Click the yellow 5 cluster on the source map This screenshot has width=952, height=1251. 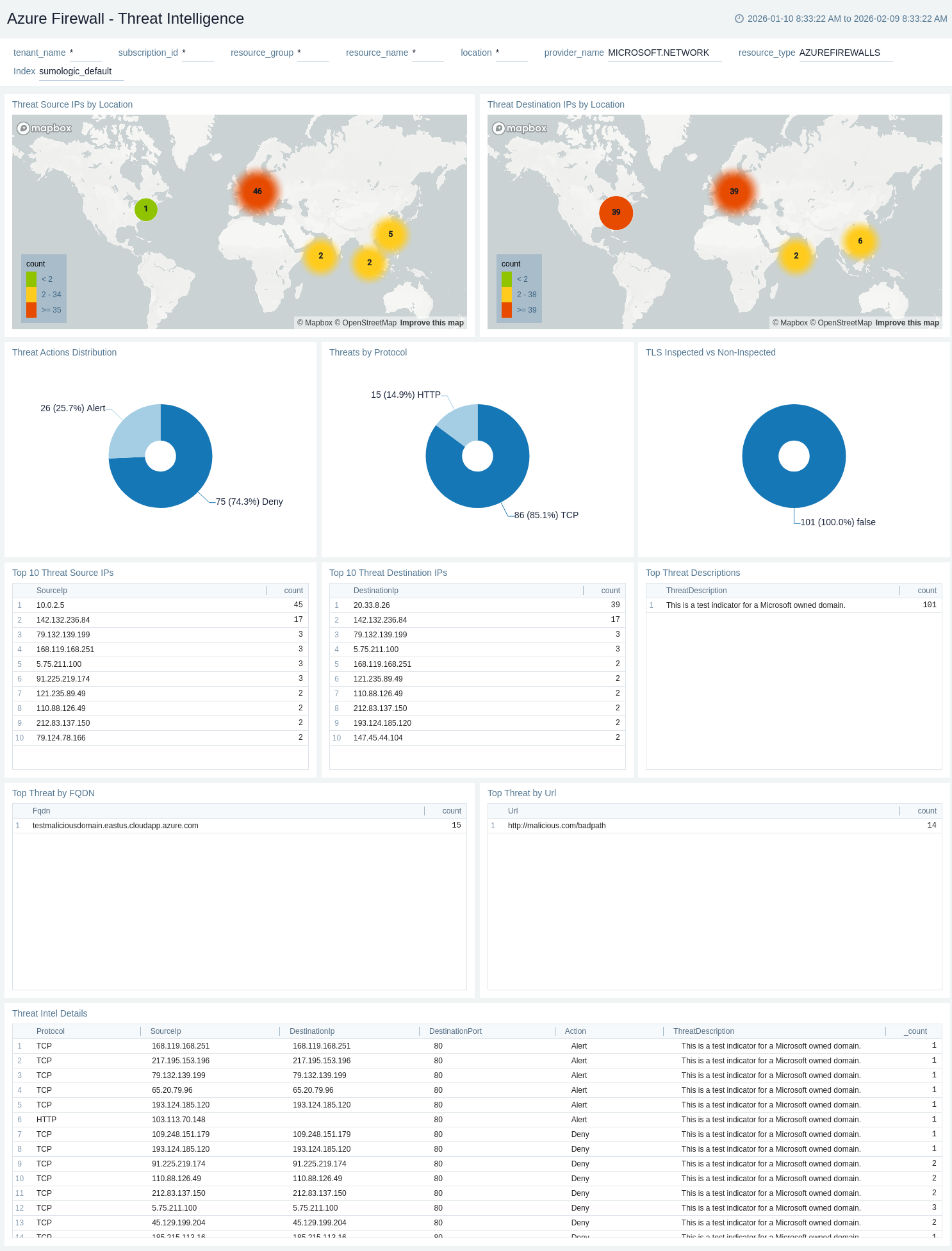click(390, 234)
